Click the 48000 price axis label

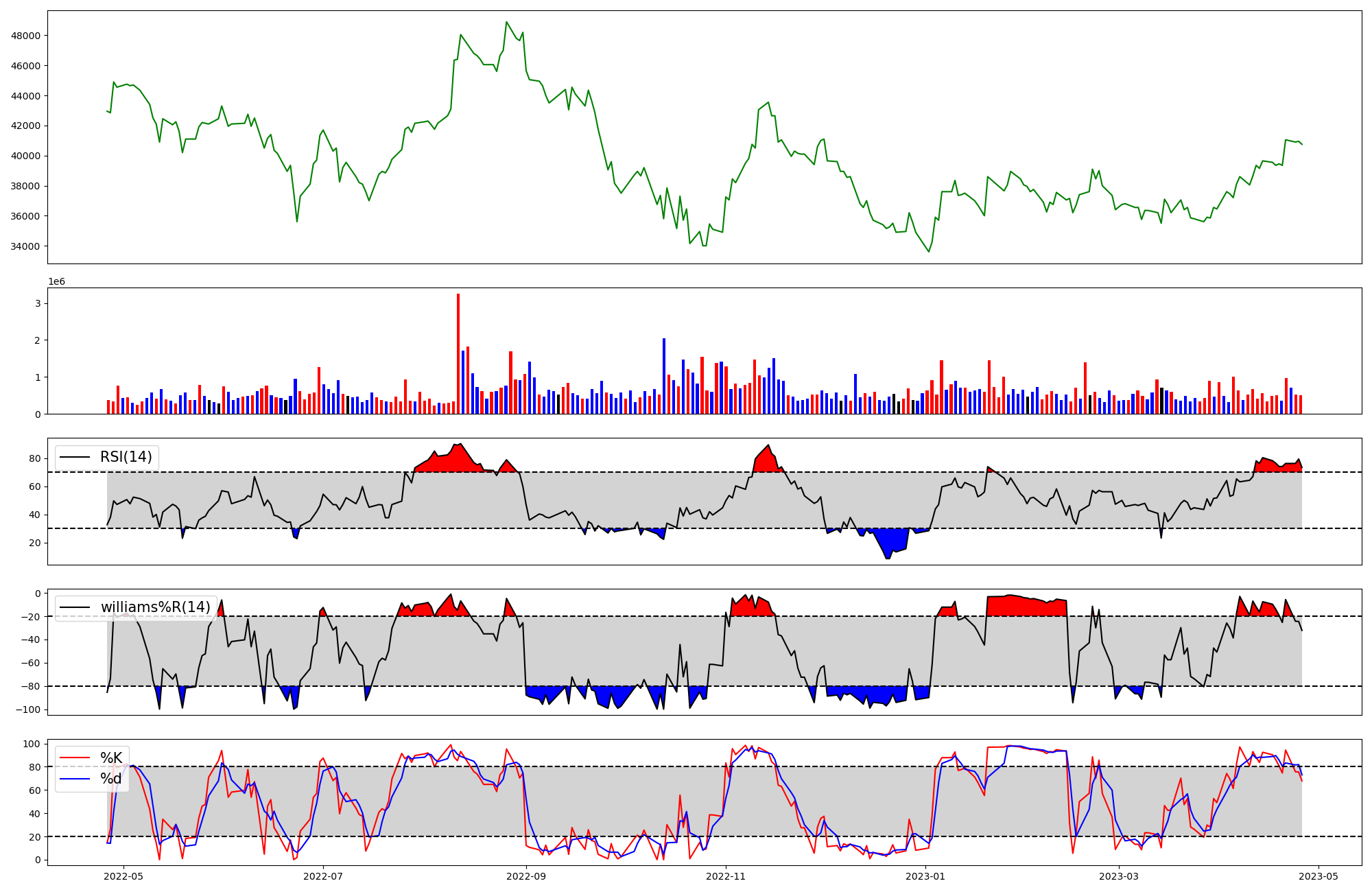click(25, 36)
